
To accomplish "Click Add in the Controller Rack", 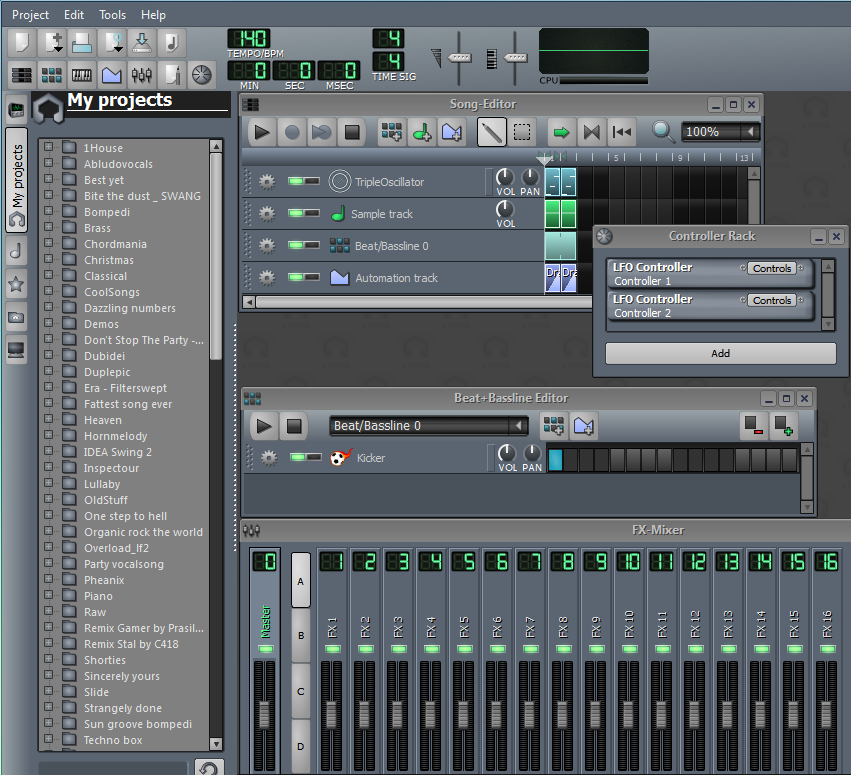I will click(720, 353).
